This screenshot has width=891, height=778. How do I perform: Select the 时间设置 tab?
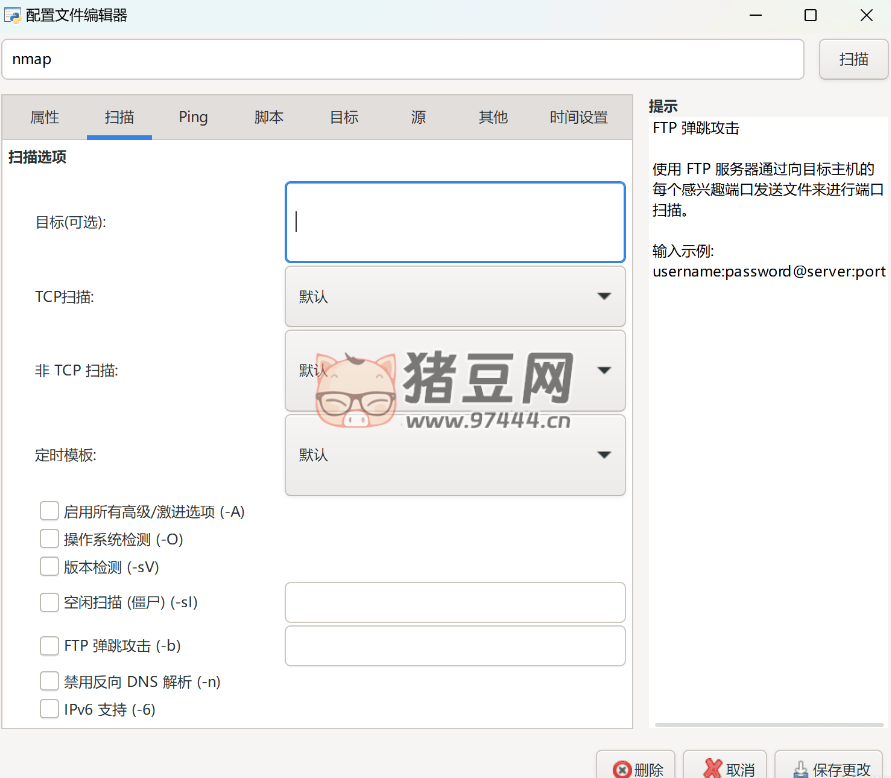click(578, 117)
